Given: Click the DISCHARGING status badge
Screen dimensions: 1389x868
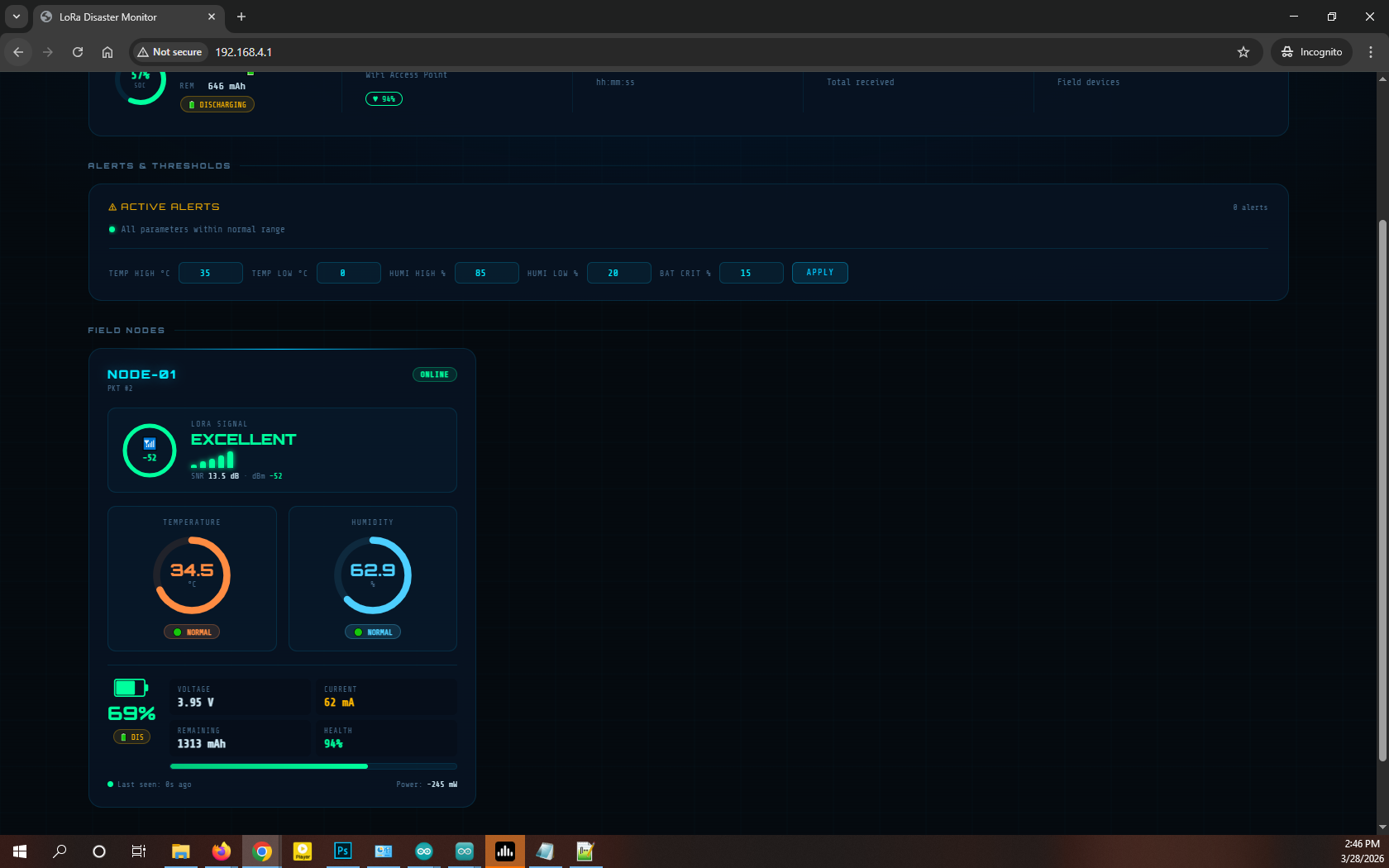Looking at the screenshot, I should (217, 105).
